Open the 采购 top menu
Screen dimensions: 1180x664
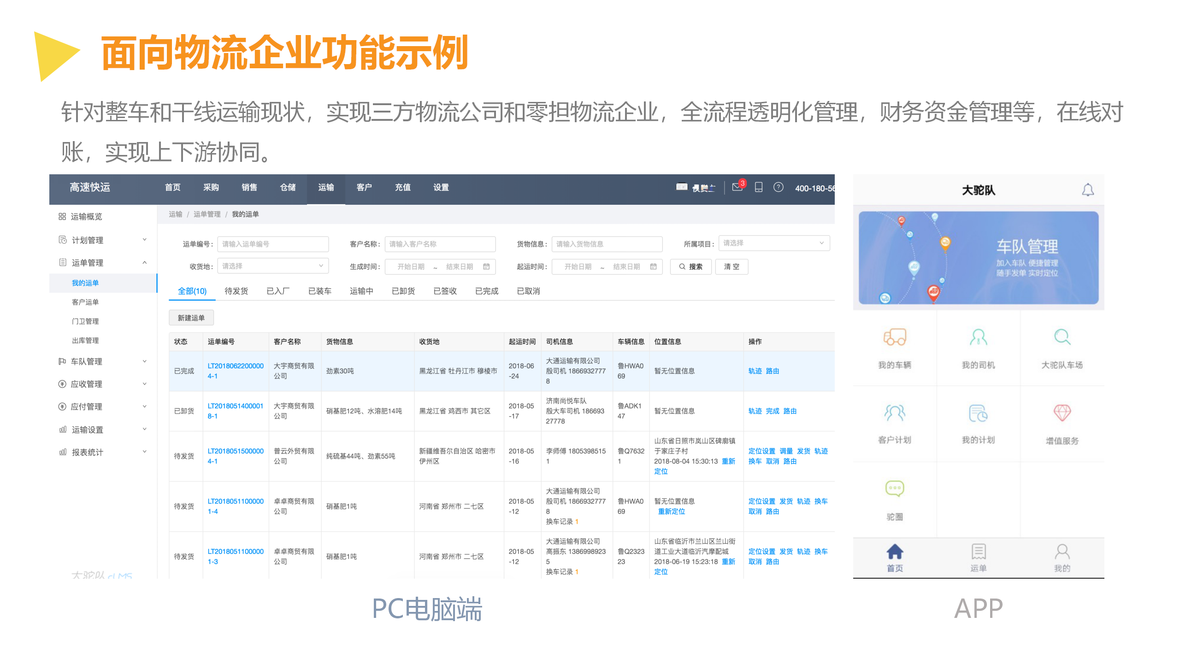click(x=211, y=187)
